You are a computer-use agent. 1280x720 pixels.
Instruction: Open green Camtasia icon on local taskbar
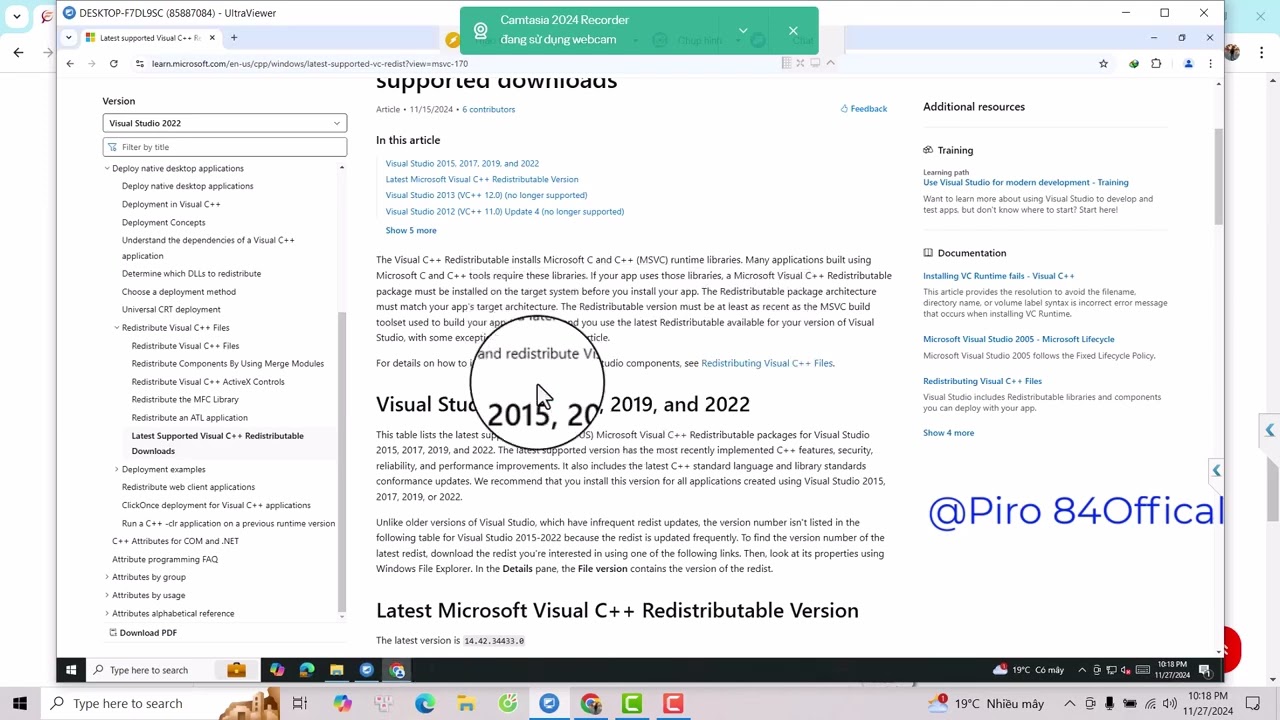click(x=631, y=703)
